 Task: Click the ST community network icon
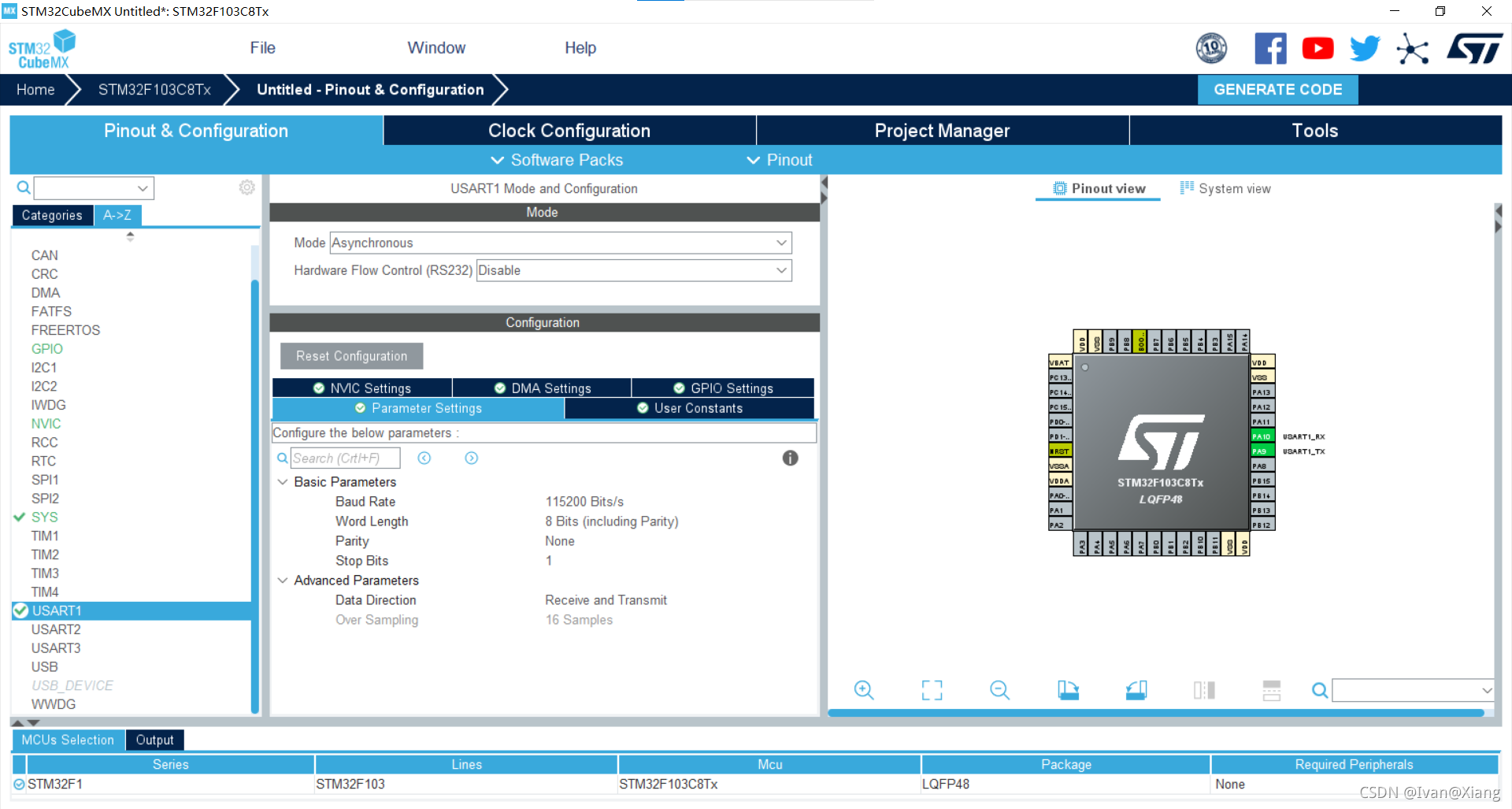coord(1413,49)
